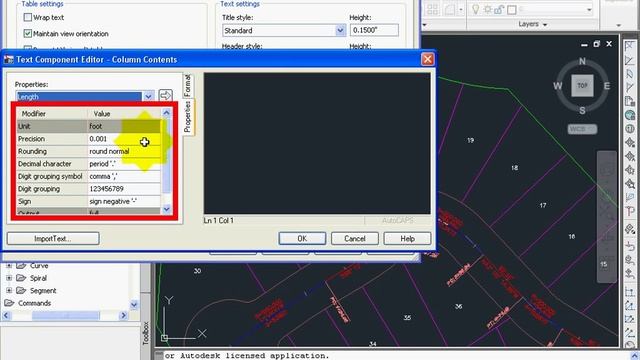Select the Spiral tree item
The width and height of the screenshot is (640, 360).
click(x=38, y=278)
